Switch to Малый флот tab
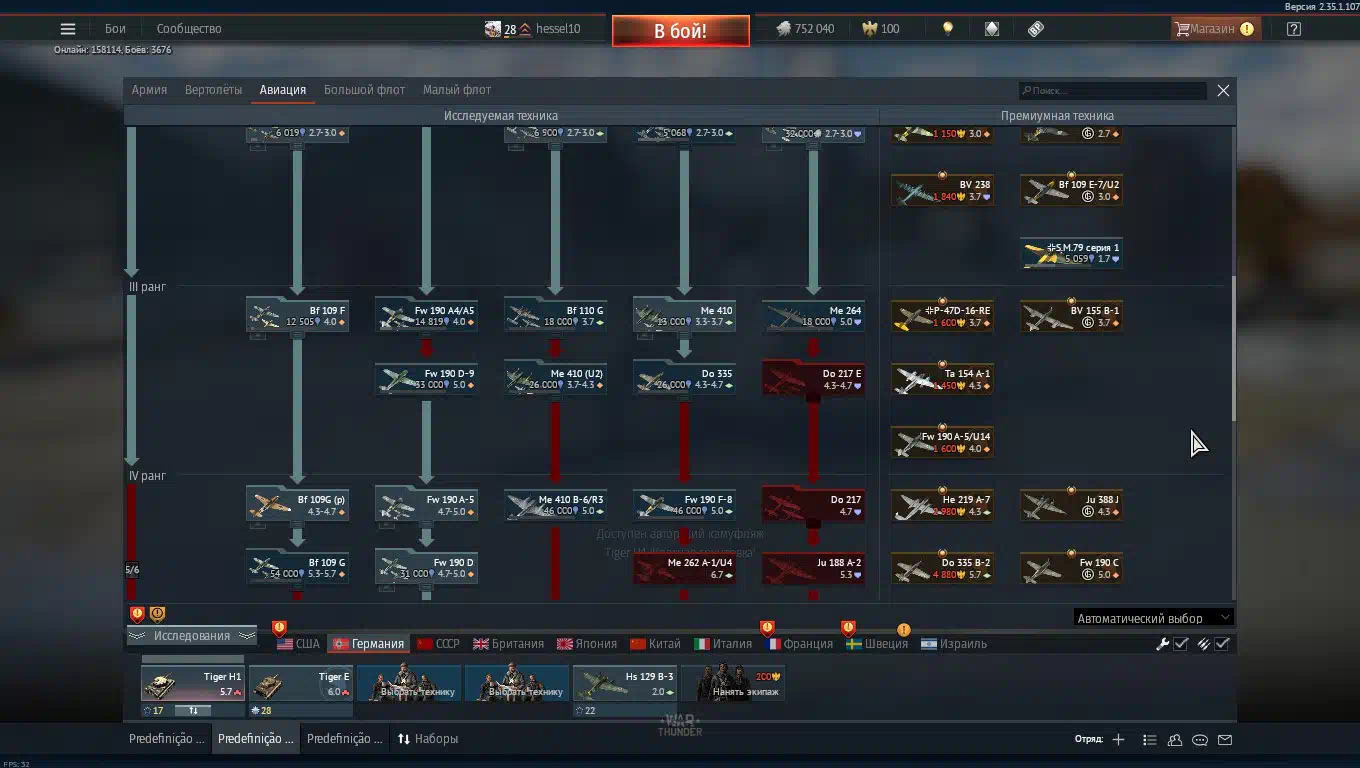 tap(457, 90)
